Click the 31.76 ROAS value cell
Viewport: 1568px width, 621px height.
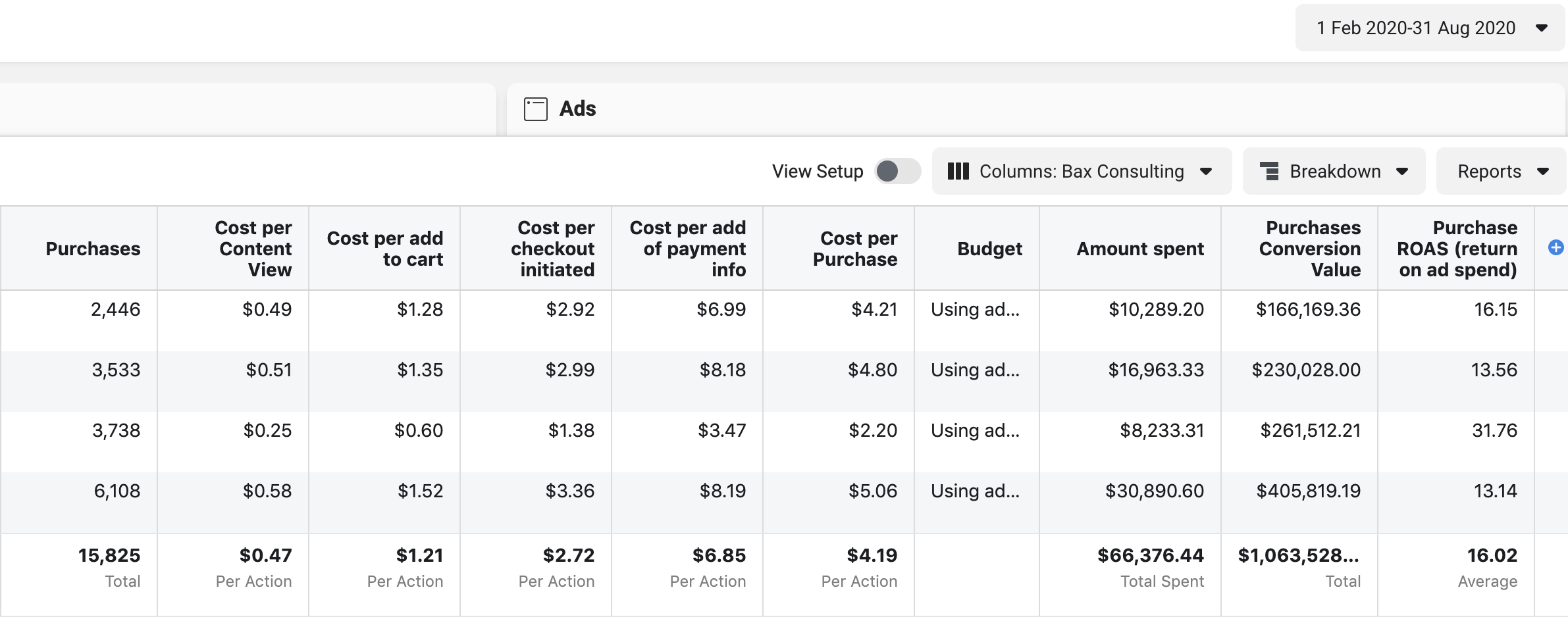pyautogui.click(x=1494, y=431)
